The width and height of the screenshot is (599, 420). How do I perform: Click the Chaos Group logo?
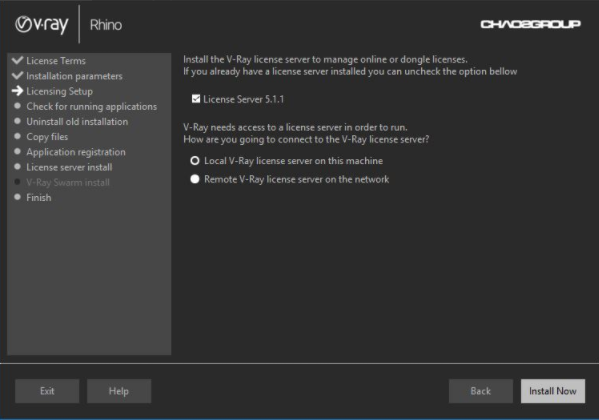(531, 24)
